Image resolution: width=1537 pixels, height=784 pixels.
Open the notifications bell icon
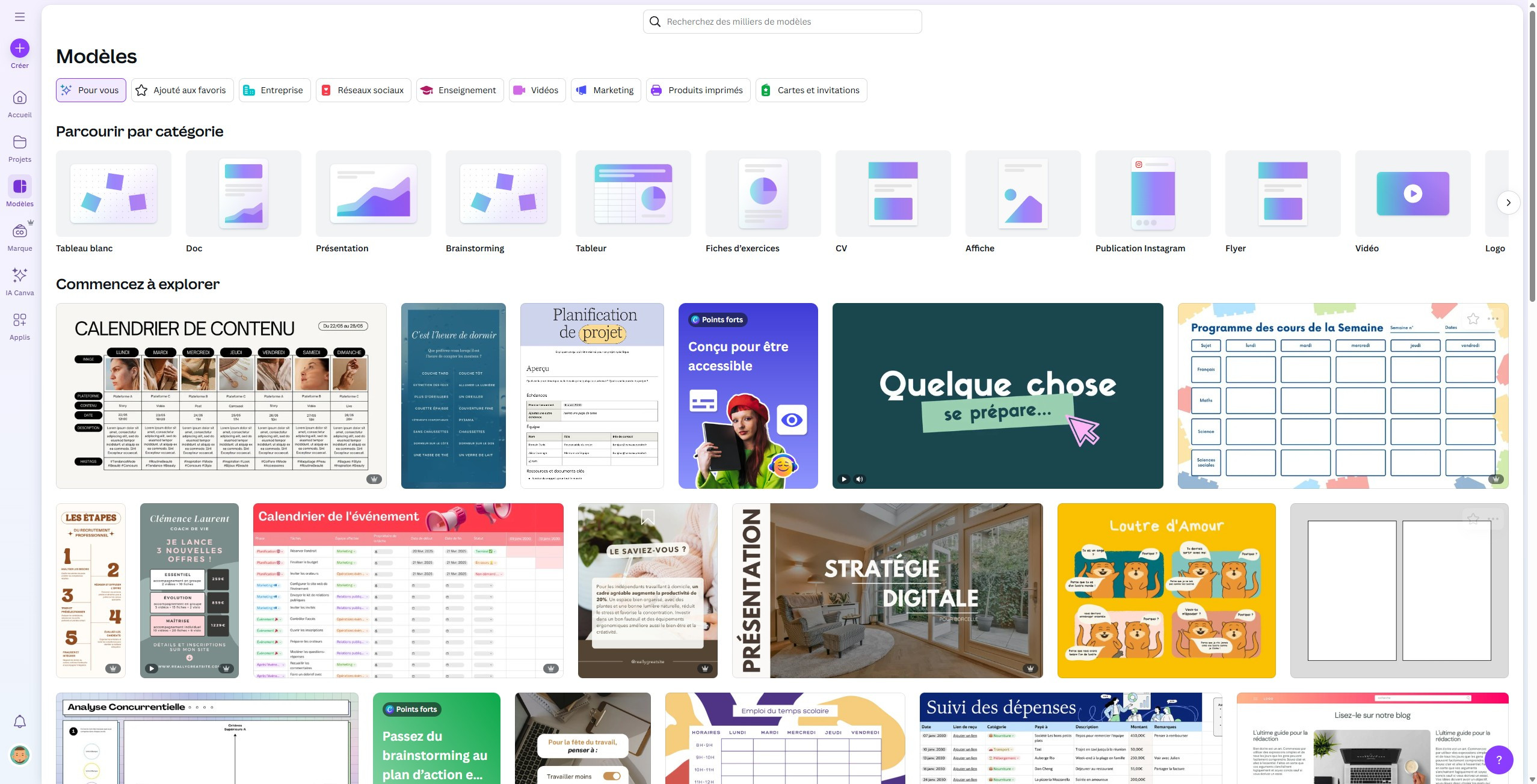[x=20, y=721]
